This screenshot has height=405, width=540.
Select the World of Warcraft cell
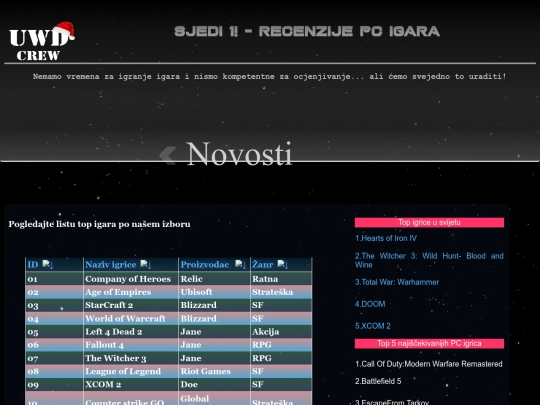[131, 319]
